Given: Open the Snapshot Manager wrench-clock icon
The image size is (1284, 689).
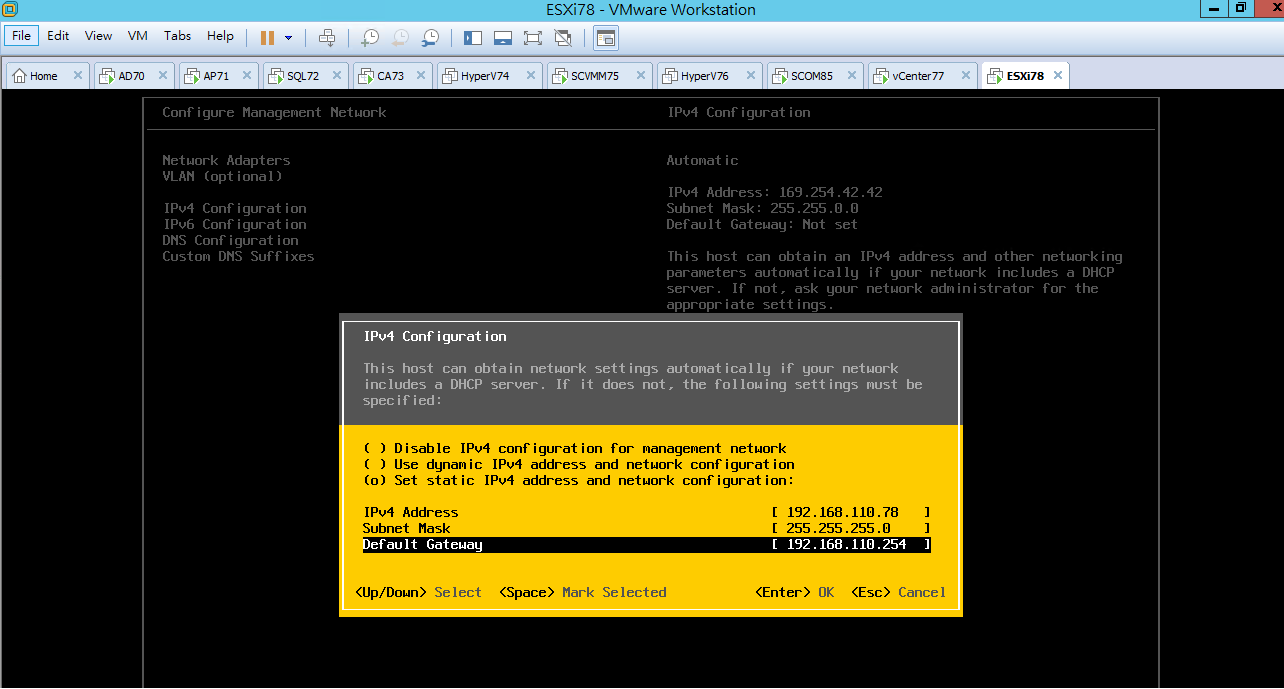Looking at the screenshot, I should (x=430, y=38).
